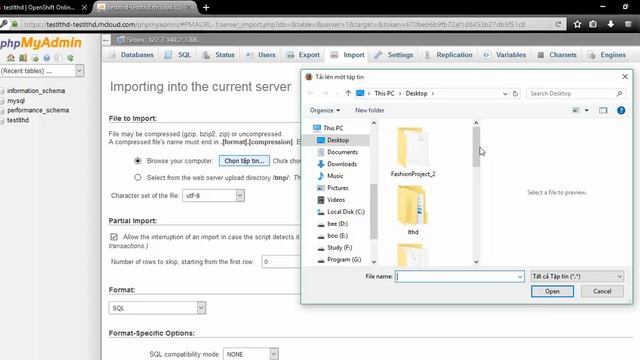Switch to the OpenShift Online browser tab
Screen dimensions: 640x360
(x=44, y=7)
